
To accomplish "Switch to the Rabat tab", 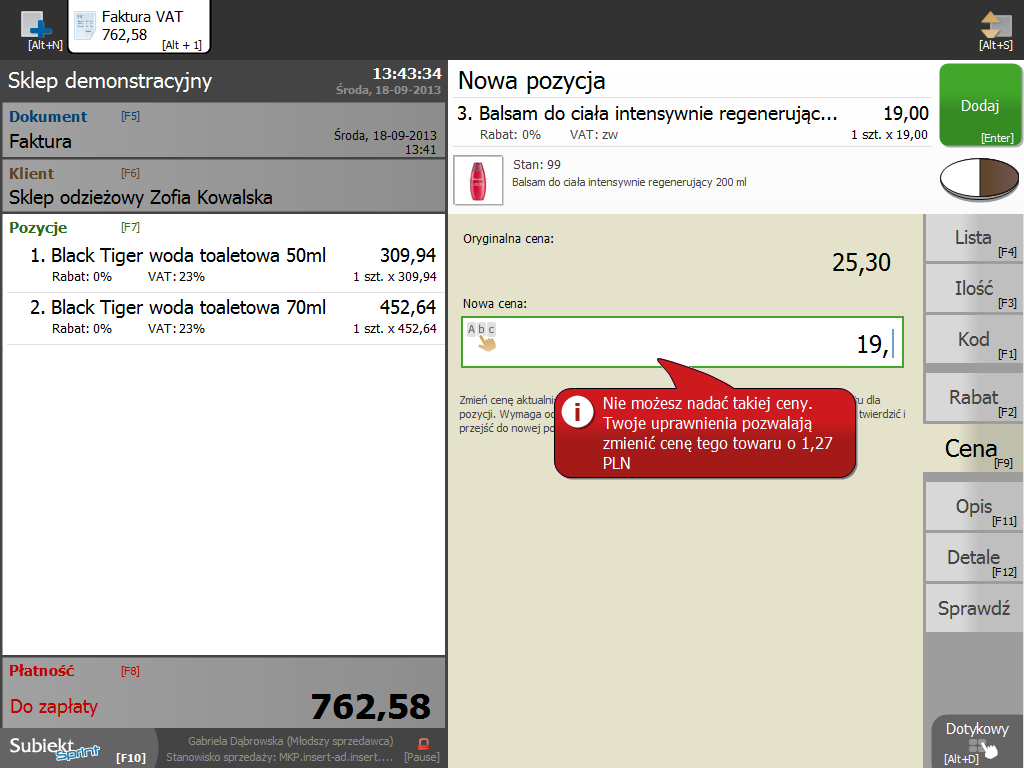I will (x=974, y=397).
